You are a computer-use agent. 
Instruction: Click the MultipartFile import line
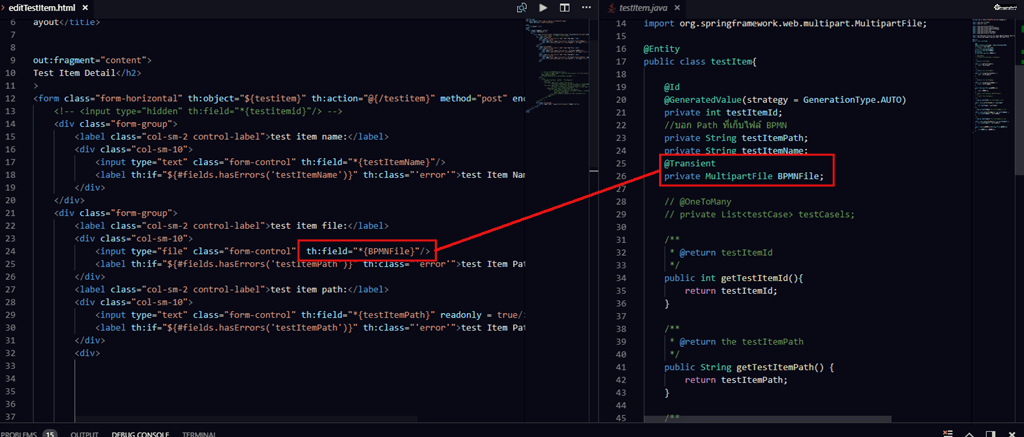[785, 24]
